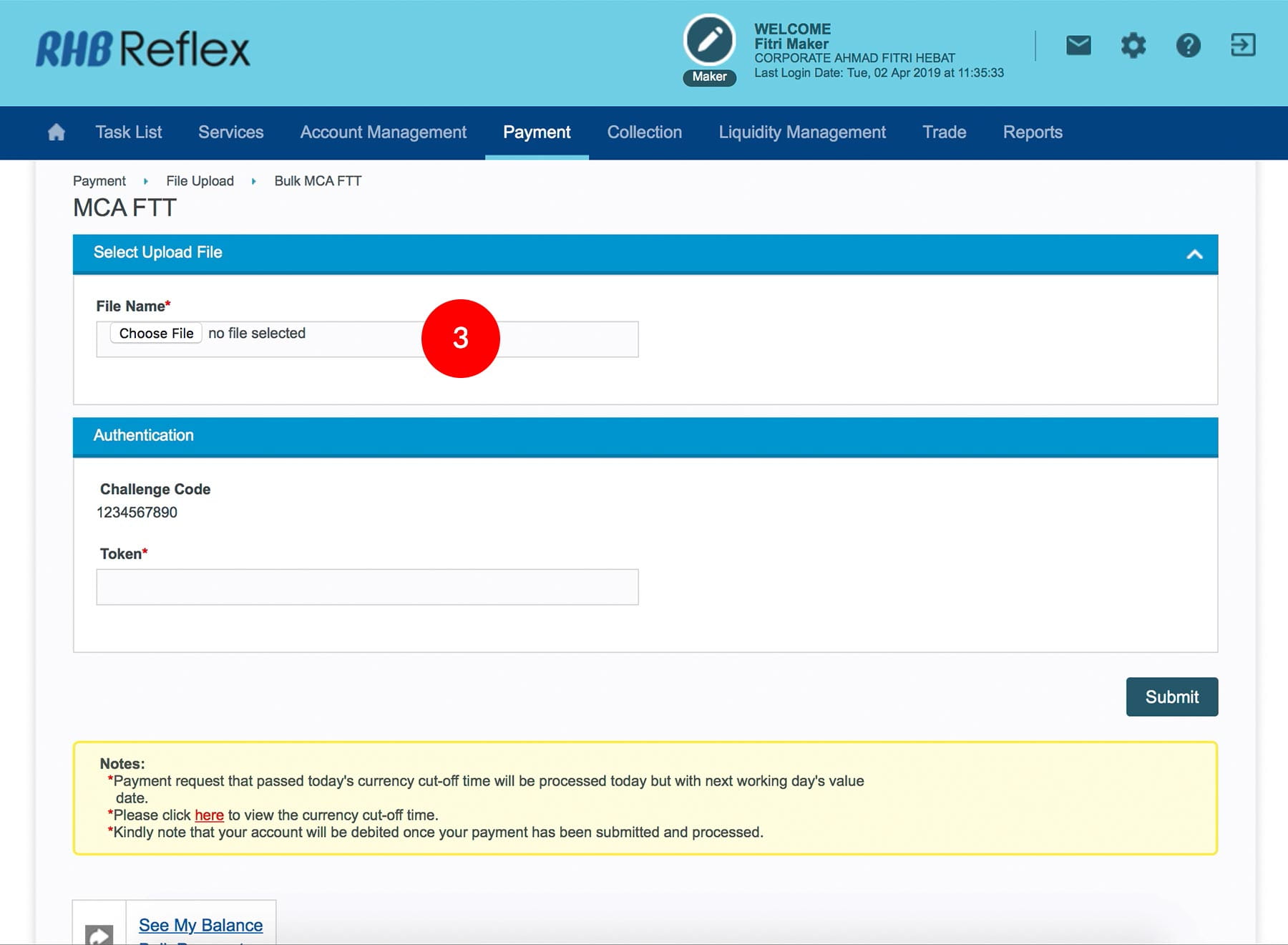Log out using the exit icon
The width and height of the screenshot is (1288, 945).
tap(1243, 46)
